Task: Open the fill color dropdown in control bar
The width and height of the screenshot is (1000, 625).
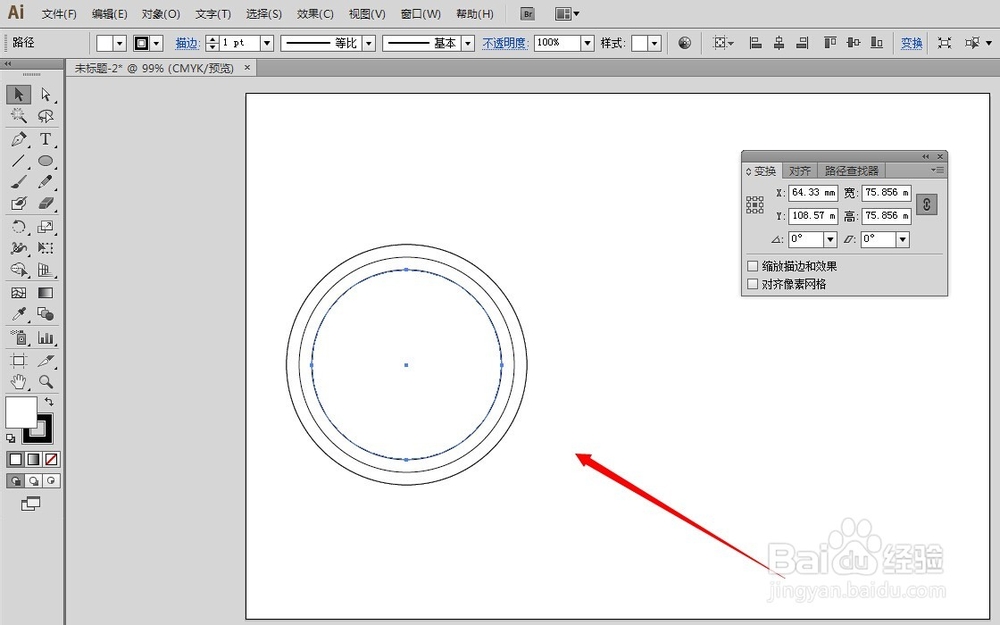Action: tap(120, 43)
